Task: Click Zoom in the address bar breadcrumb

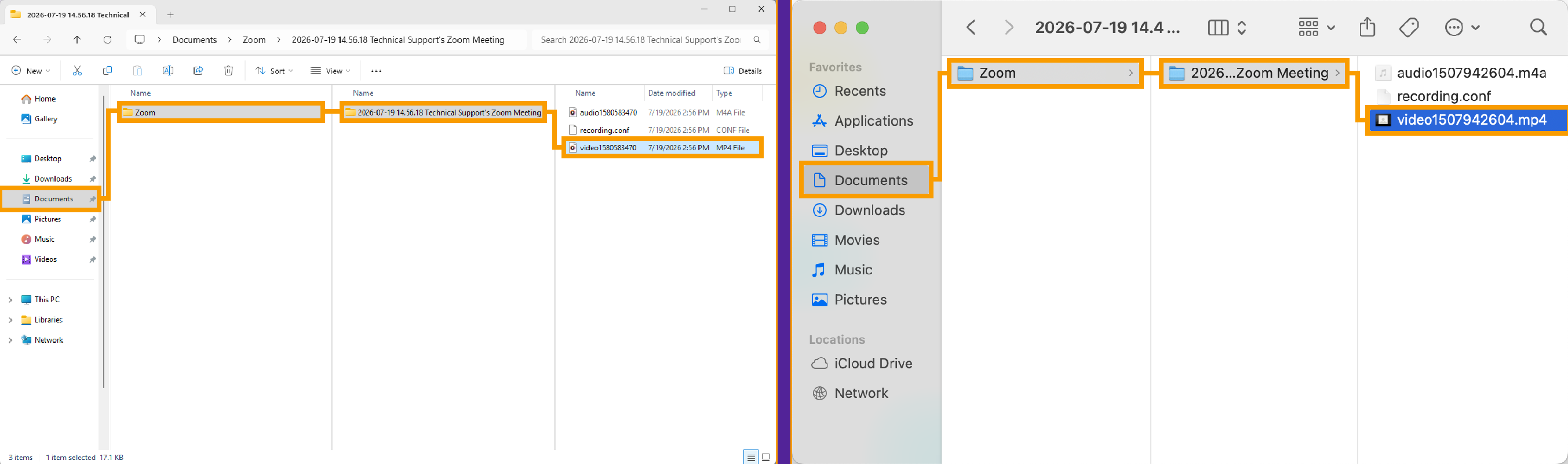Action: [x=254, y=39]
